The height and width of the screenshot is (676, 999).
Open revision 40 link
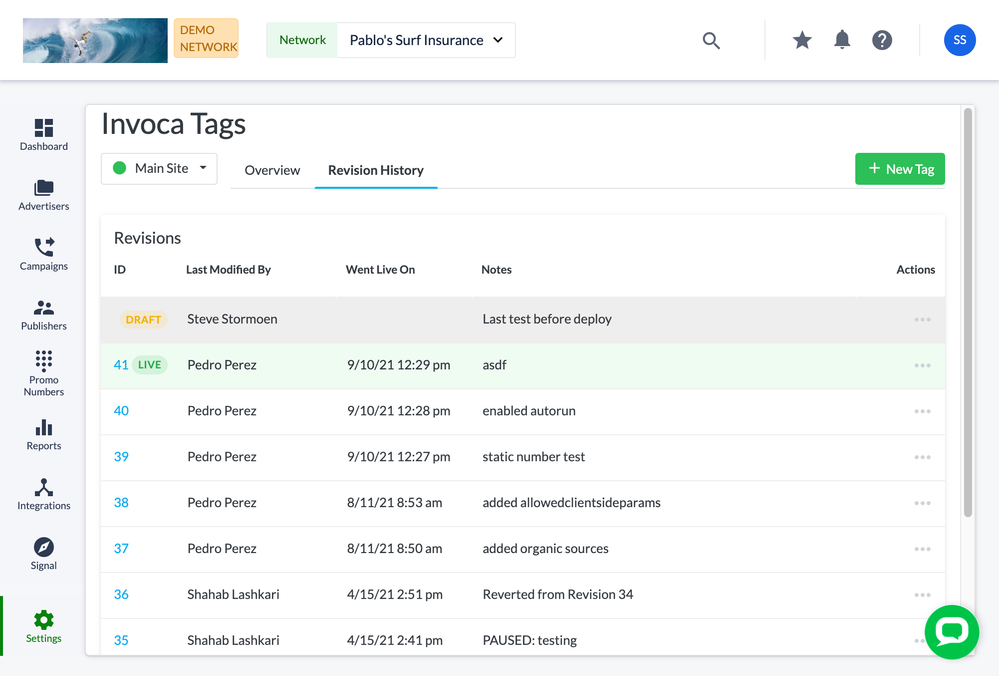pos(121,410)
